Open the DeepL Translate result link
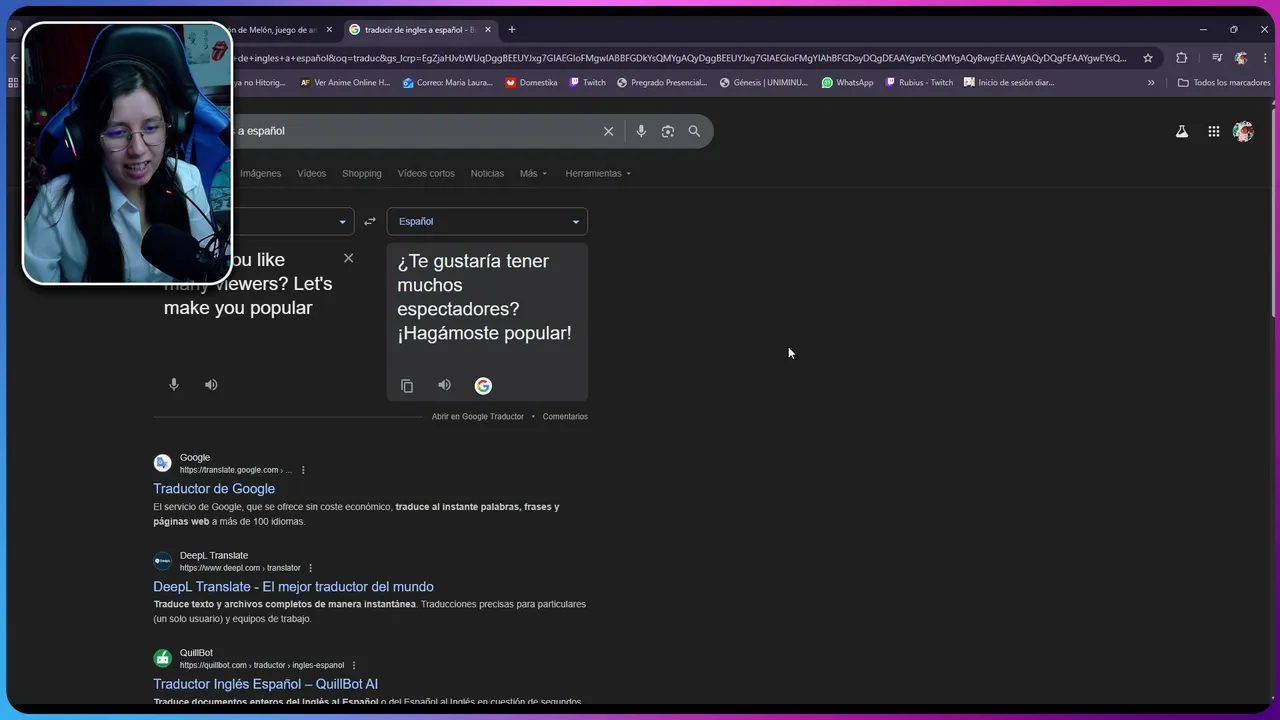The image size is (1280, 720). (x=293, y=586)
